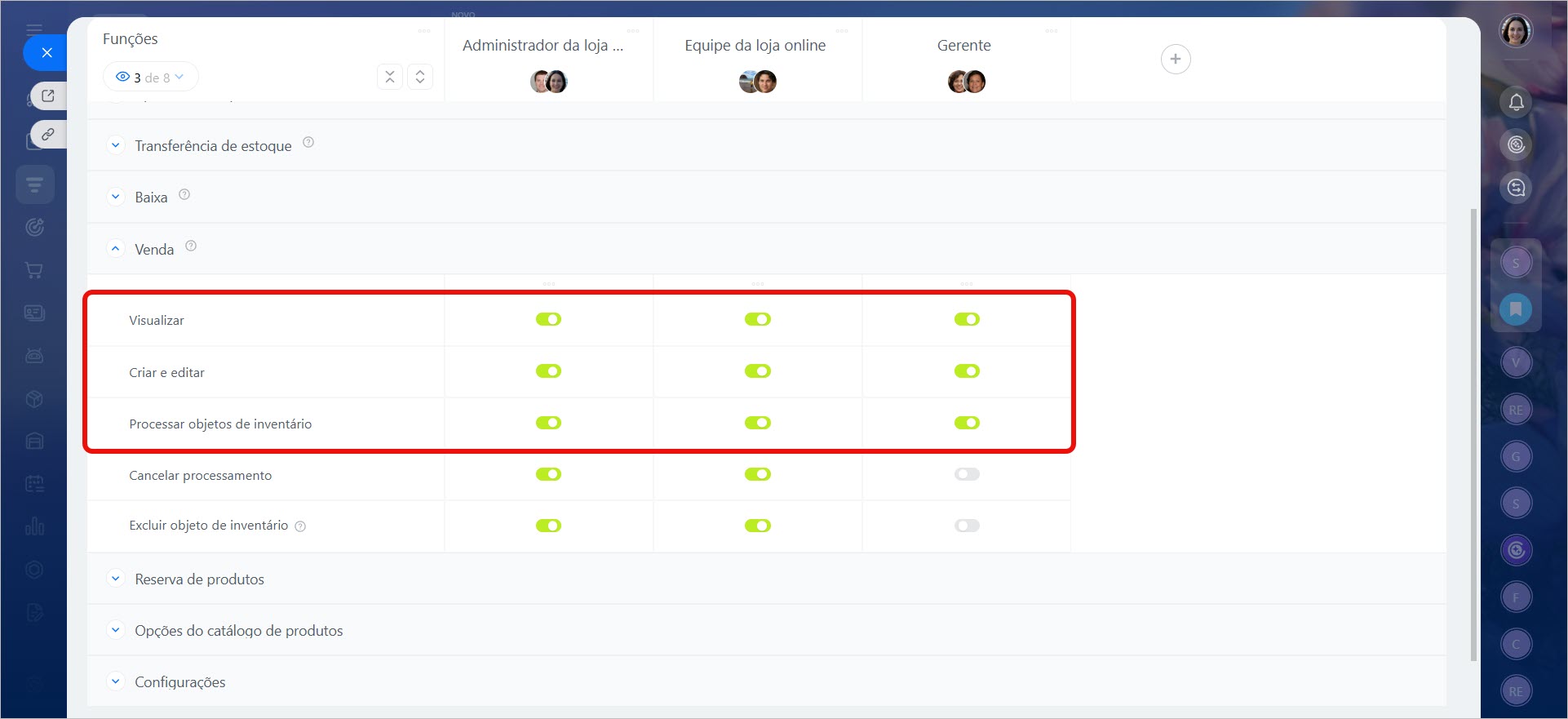Click the 'Funções' header text
The image size is (1568, 719).
coord(131,38)
